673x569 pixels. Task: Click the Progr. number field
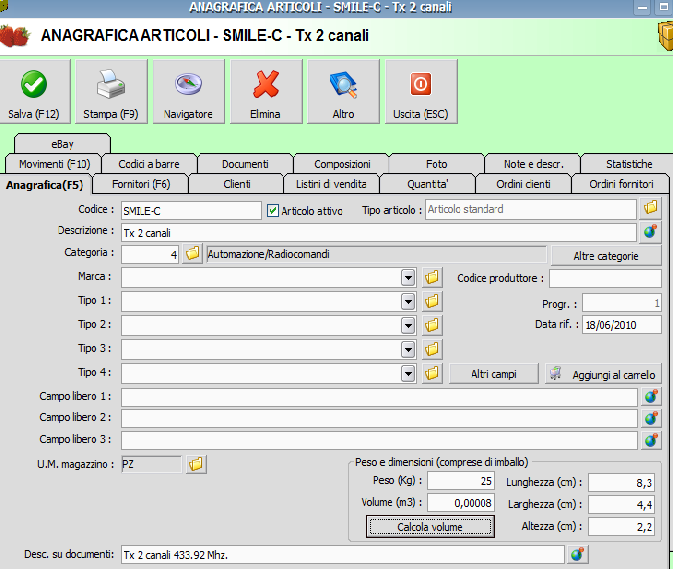621,303
